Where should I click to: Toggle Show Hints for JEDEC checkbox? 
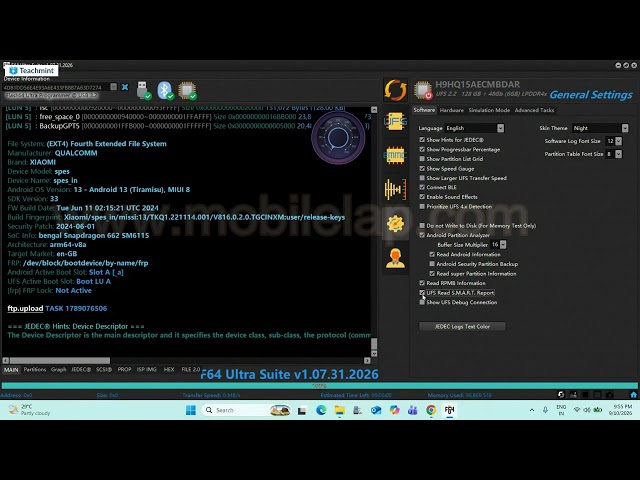[x=422, y=140]
